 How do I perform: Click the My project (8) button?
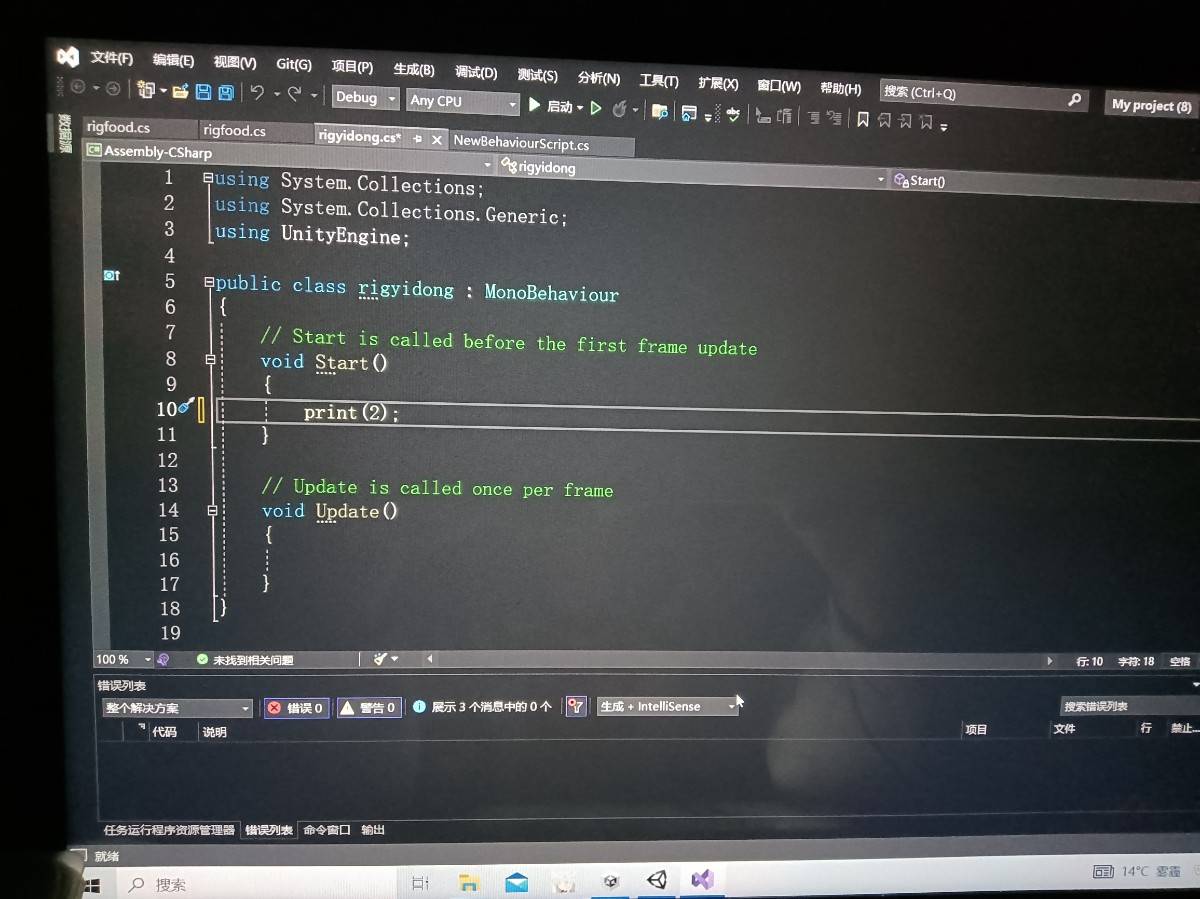point(1151,105)
